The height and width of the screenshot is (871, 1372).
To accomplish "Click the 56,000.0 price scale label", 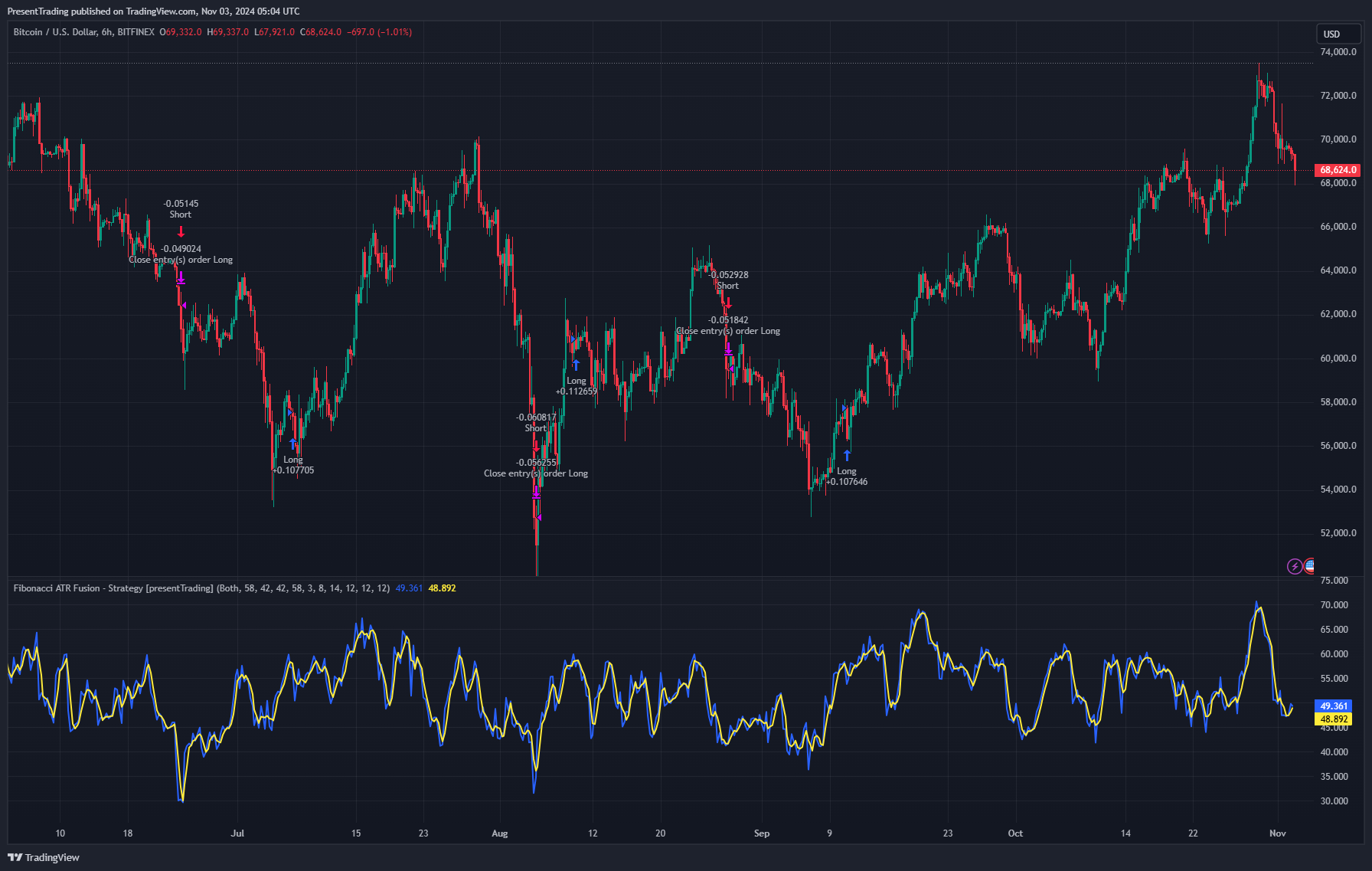I will [1338, 446].
